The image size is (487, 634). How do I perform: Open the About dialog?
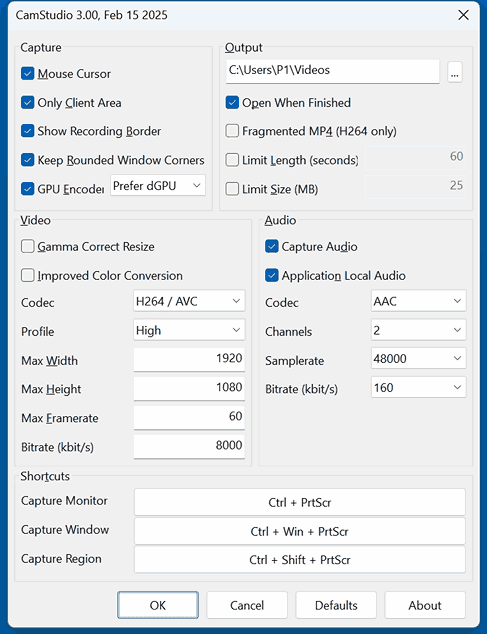[x=425, y=605]
